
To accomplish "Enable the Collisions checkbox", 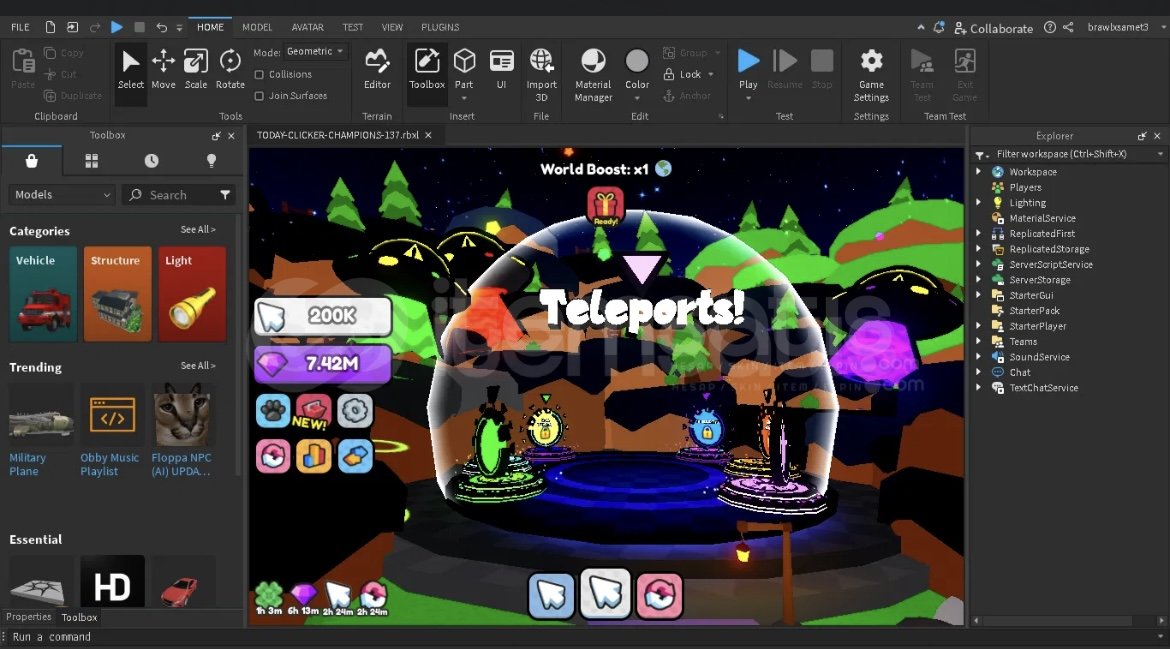I will [x=259, y=75].
